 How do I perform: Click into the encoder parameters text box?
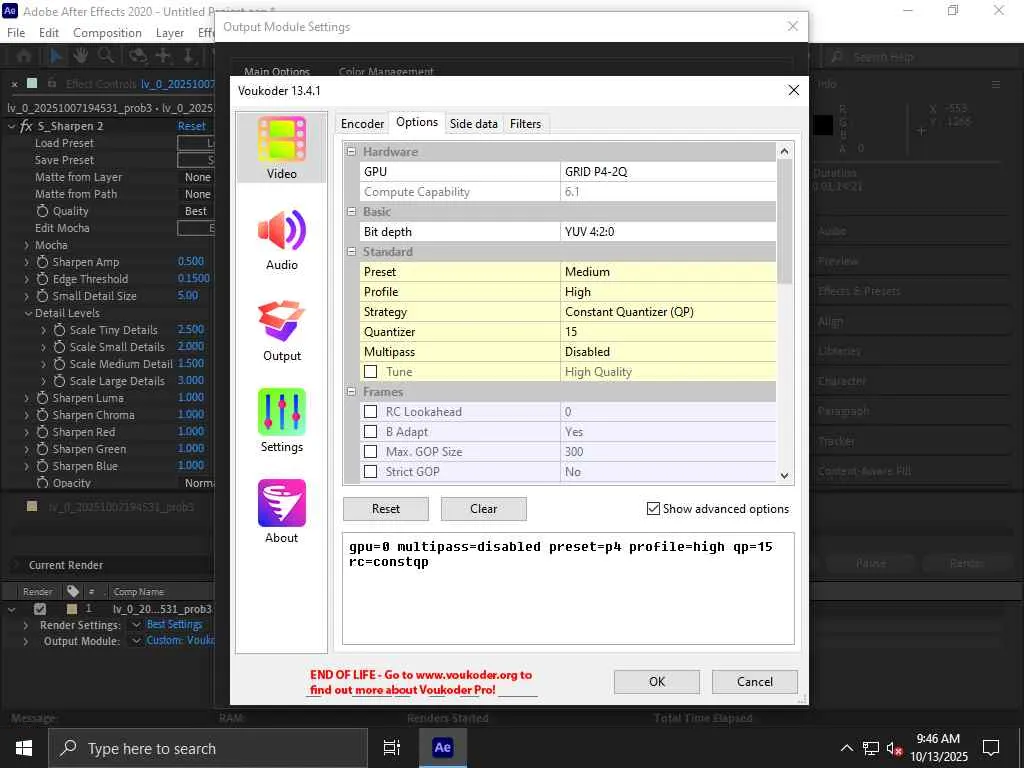click(x=568, y=588)
